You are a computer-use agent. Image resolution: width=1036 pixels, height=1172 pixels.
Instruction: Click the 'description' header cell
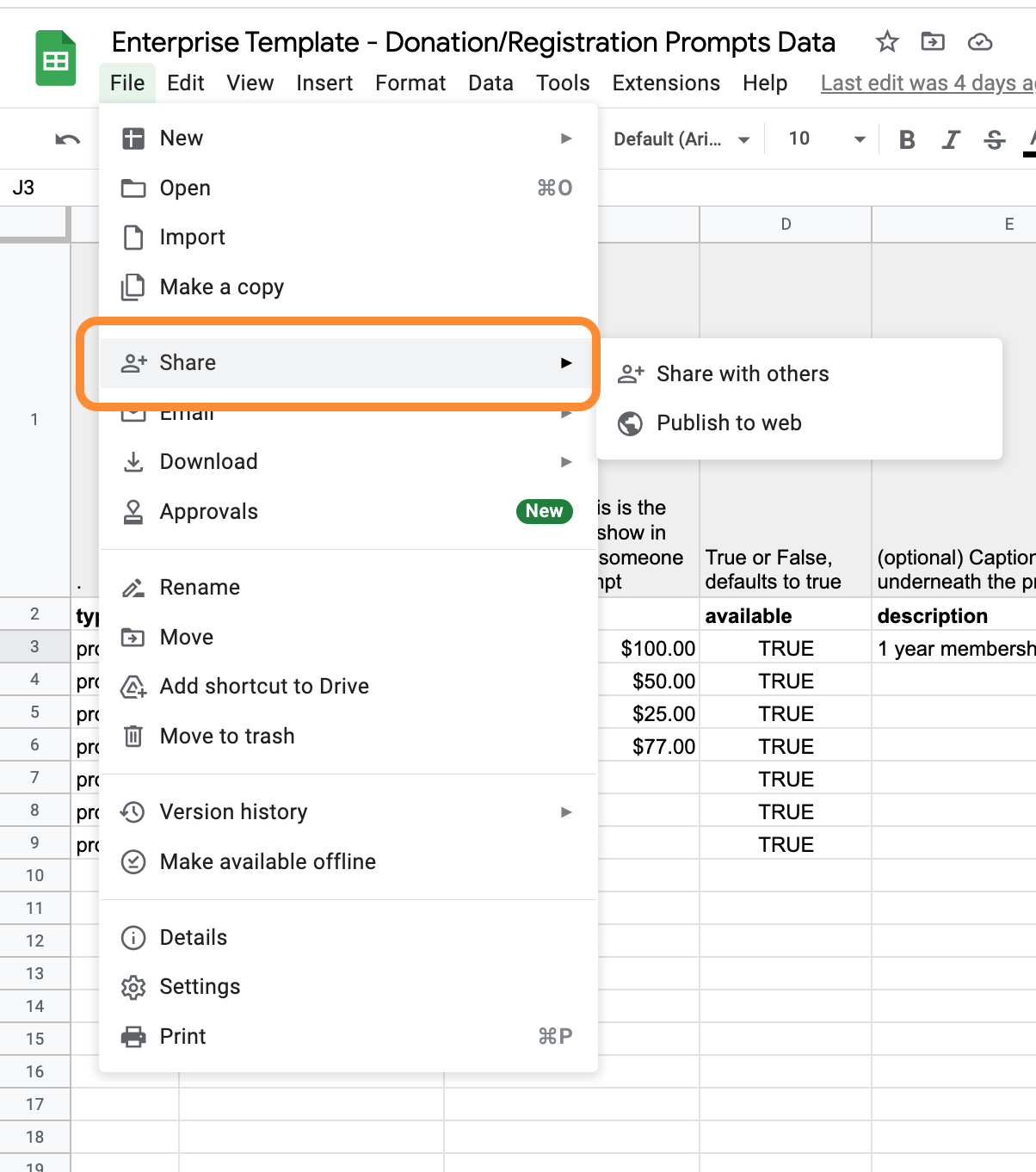point(953,615)
